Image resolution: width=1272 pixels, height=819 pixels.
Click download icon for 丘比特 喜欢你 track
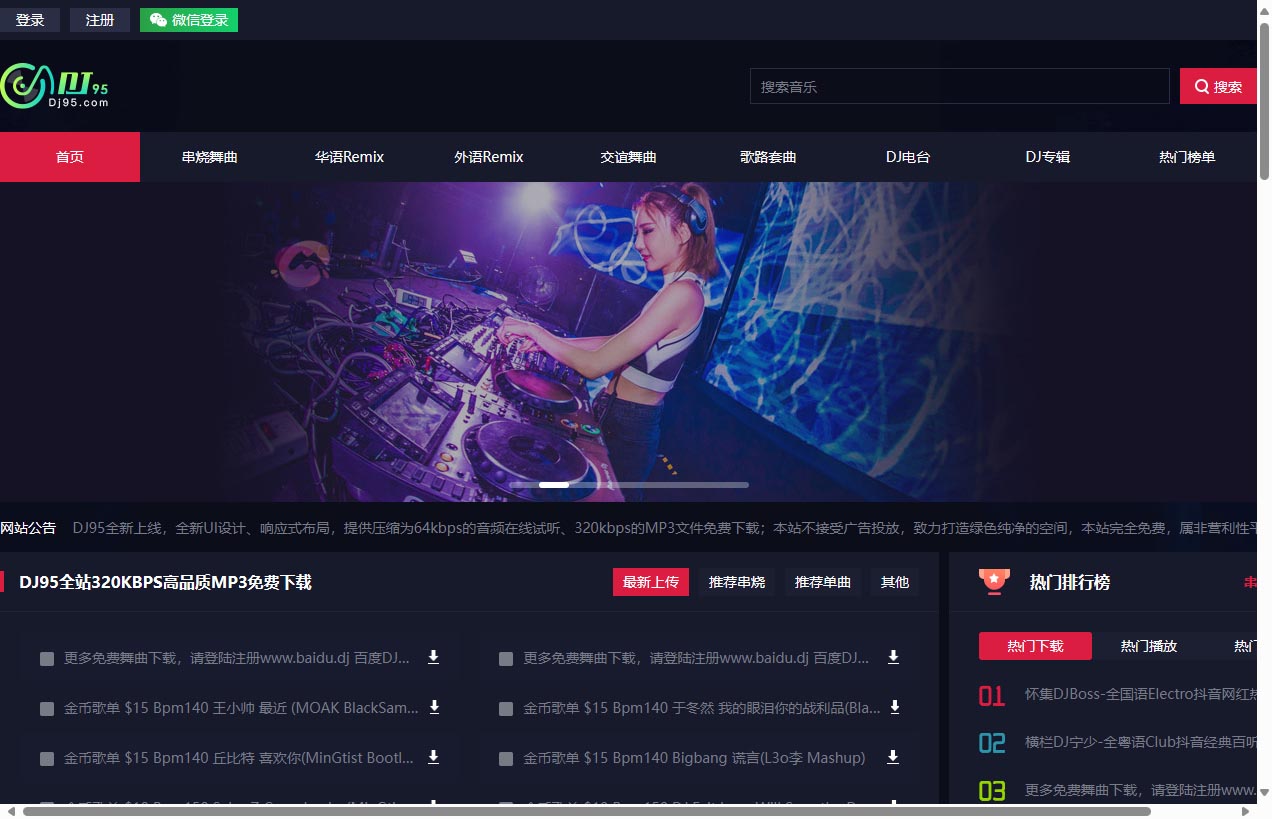433,757
